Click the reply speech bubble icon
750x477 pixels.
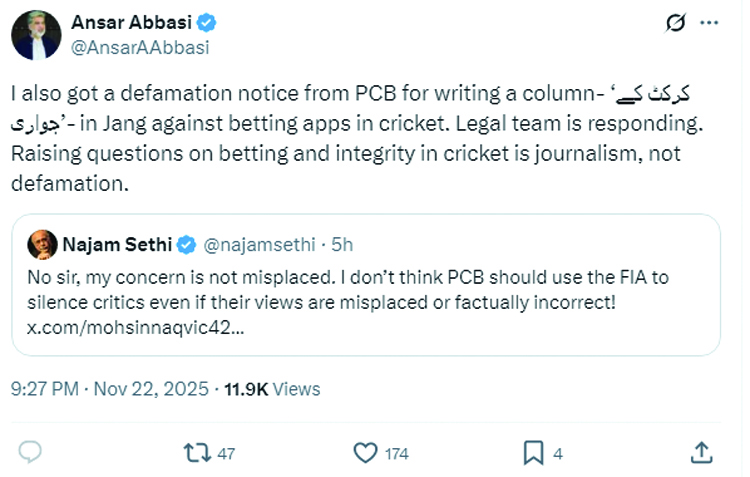[x=31, y=453]
